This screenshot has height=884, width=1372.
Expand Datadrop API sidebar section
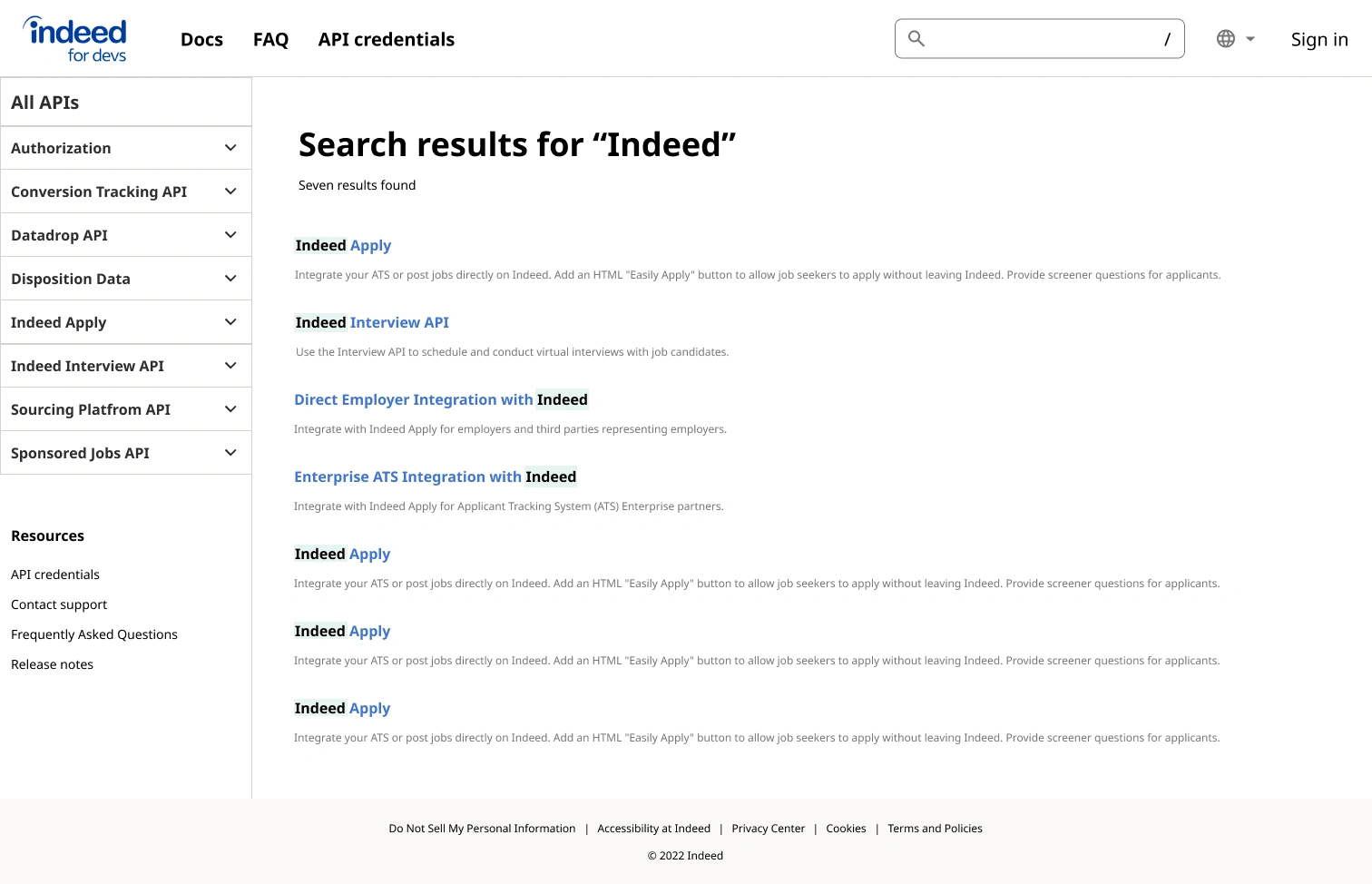(126, 235)
